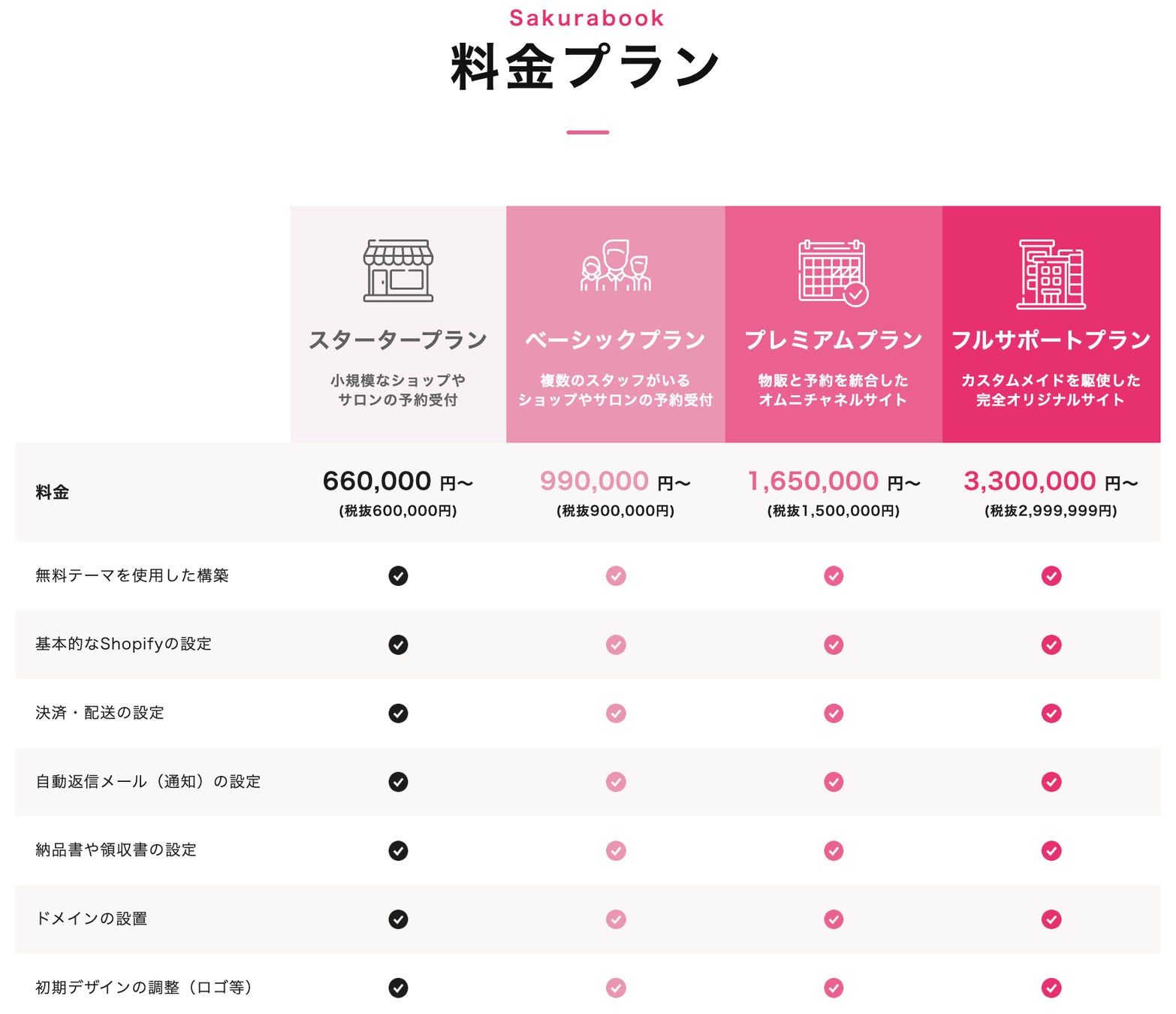Select the ベーシックプラン column heading
This screenshot has width=1176, height=1014.
point(616,340)
